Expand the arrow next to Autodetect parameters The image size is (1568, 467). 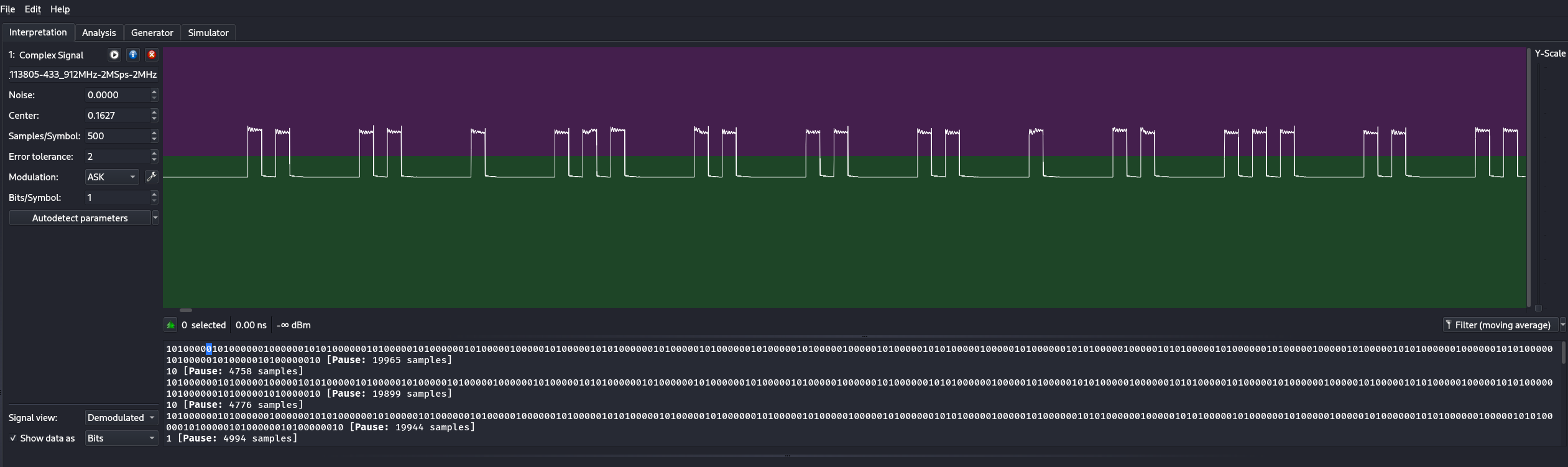point(155,218)
